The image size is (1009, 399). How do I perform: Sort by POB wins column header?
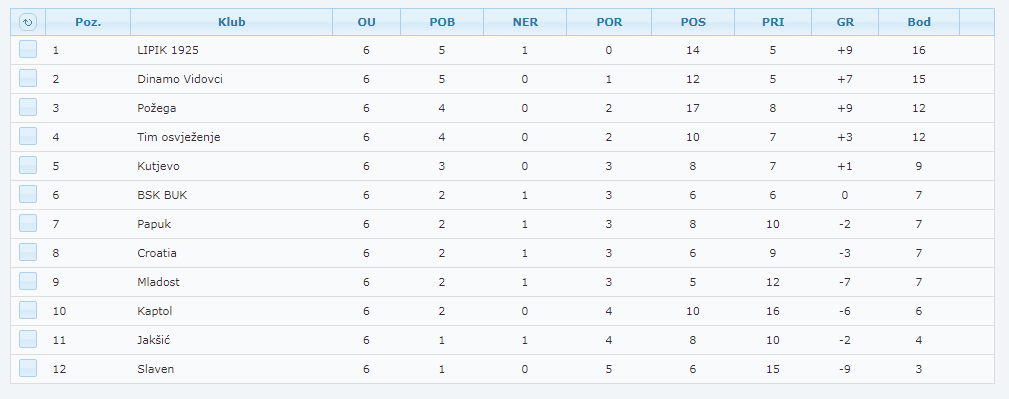pos(442,22)
